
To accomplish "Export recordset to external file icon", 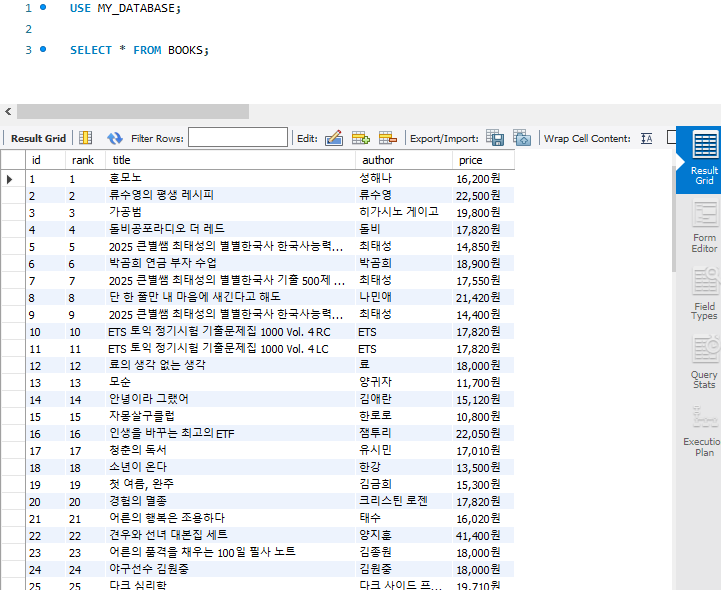I will pyautogui.click(x=495, y=138).
